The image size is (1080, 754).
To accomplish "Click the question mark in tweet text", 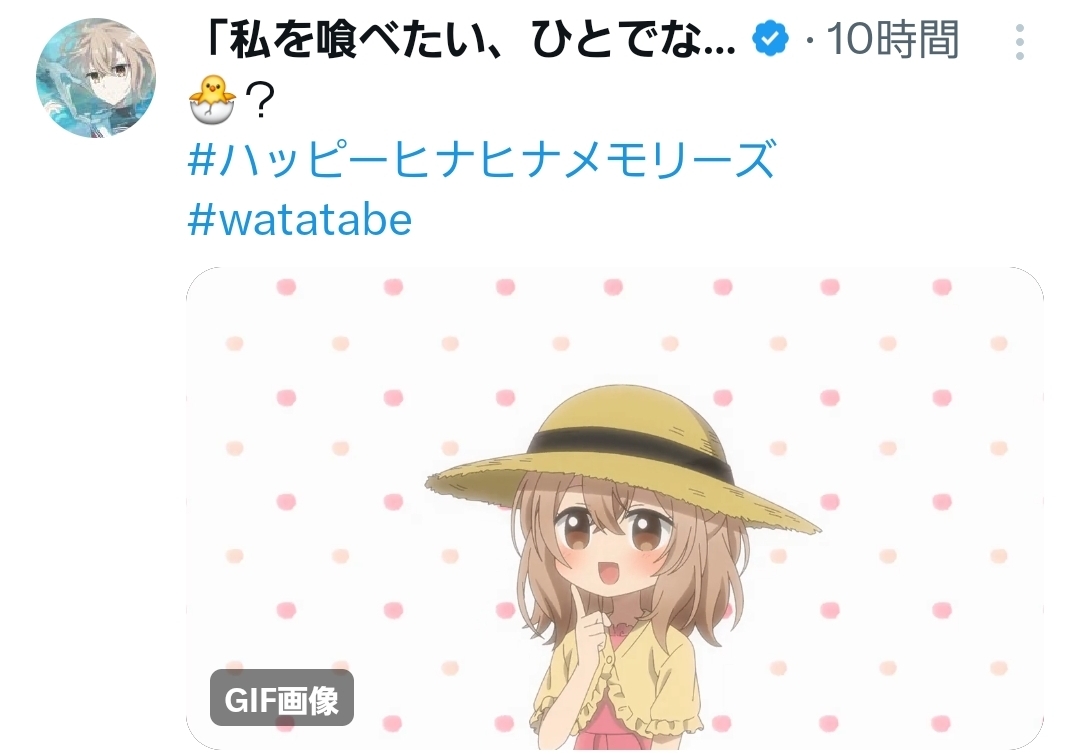I will click(x=260, y=101).
